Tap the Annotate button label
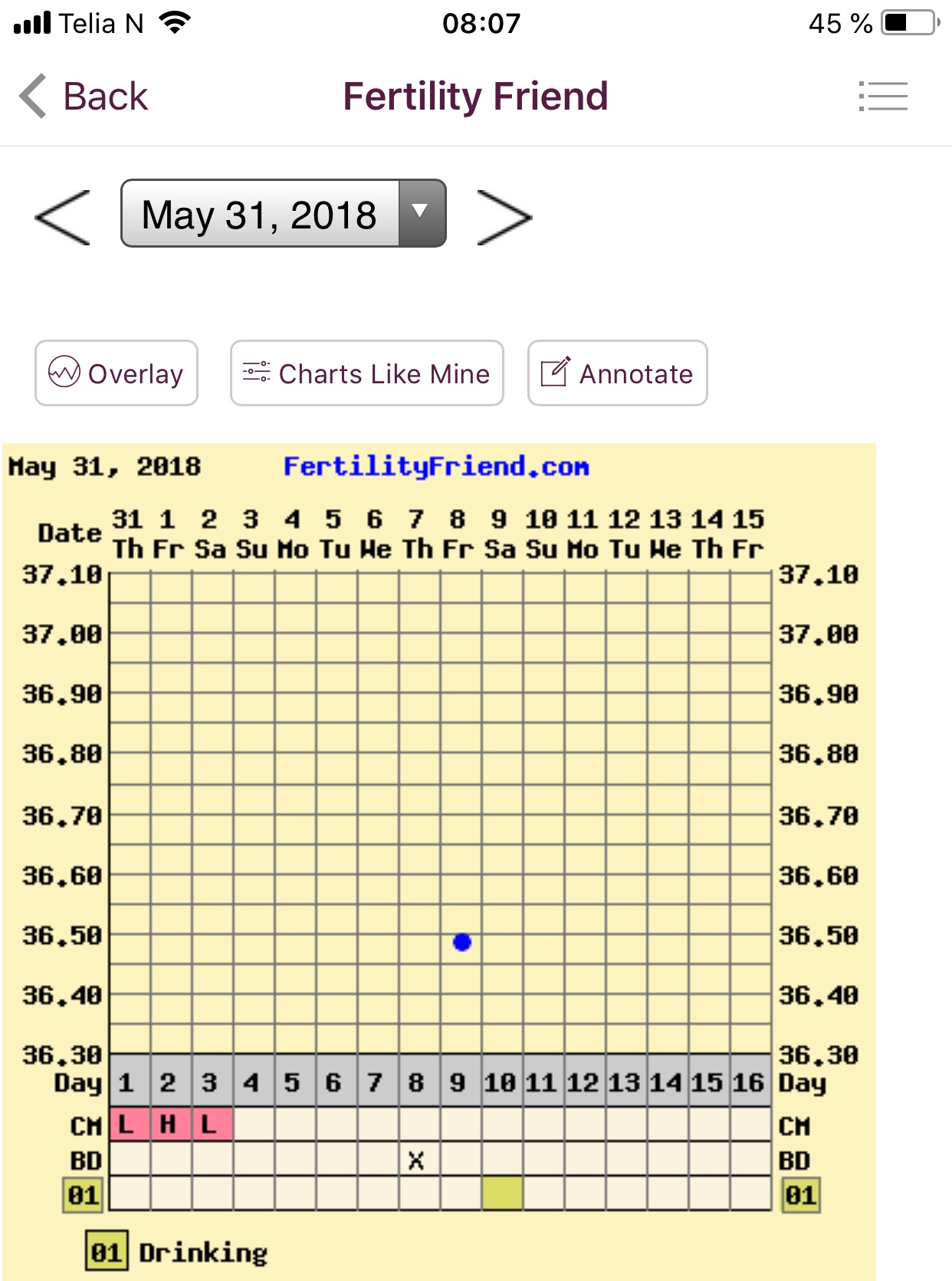Screen dimensions: 952x1281 [635, 374]
